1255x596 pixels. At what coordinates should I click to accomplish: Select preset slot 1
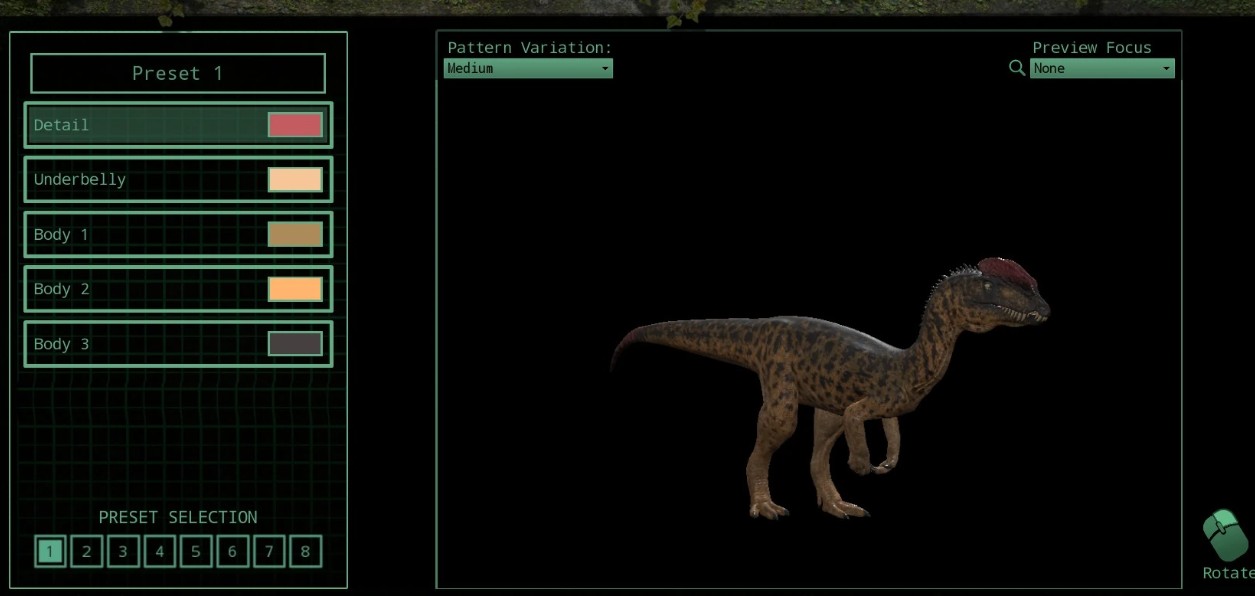click(x=50, y=551)
